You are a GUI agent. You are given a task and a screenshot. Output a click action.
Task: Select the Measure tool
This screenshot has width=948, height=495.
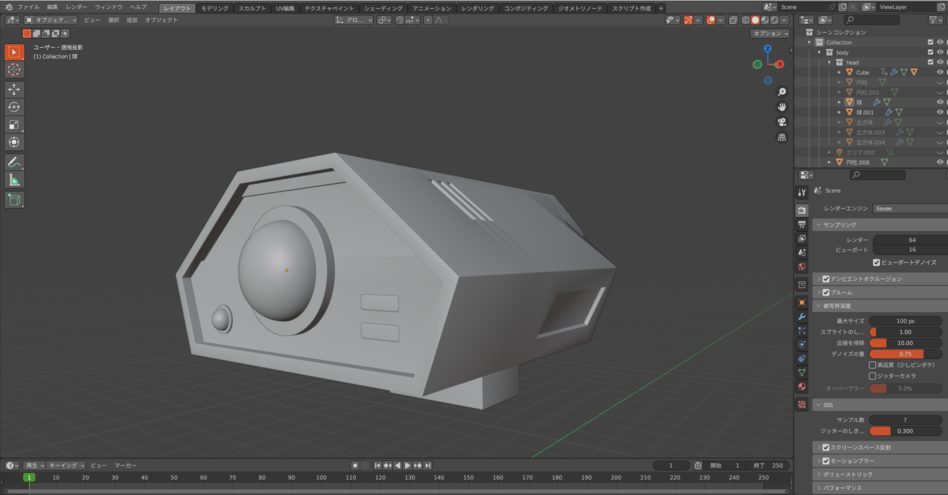(x=14, y=180)
